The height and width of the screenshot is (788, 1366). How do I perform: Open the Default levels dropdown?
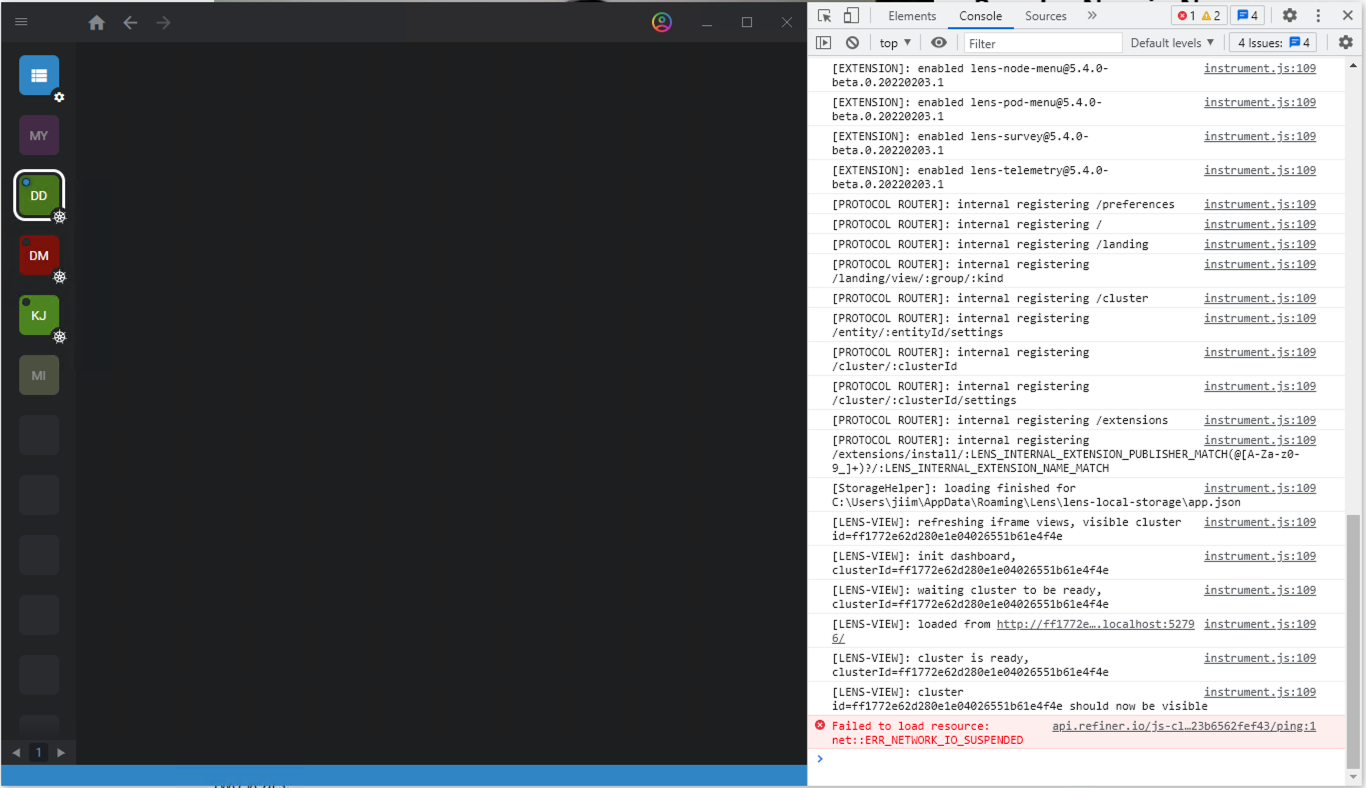click(x=1172, y=43)
